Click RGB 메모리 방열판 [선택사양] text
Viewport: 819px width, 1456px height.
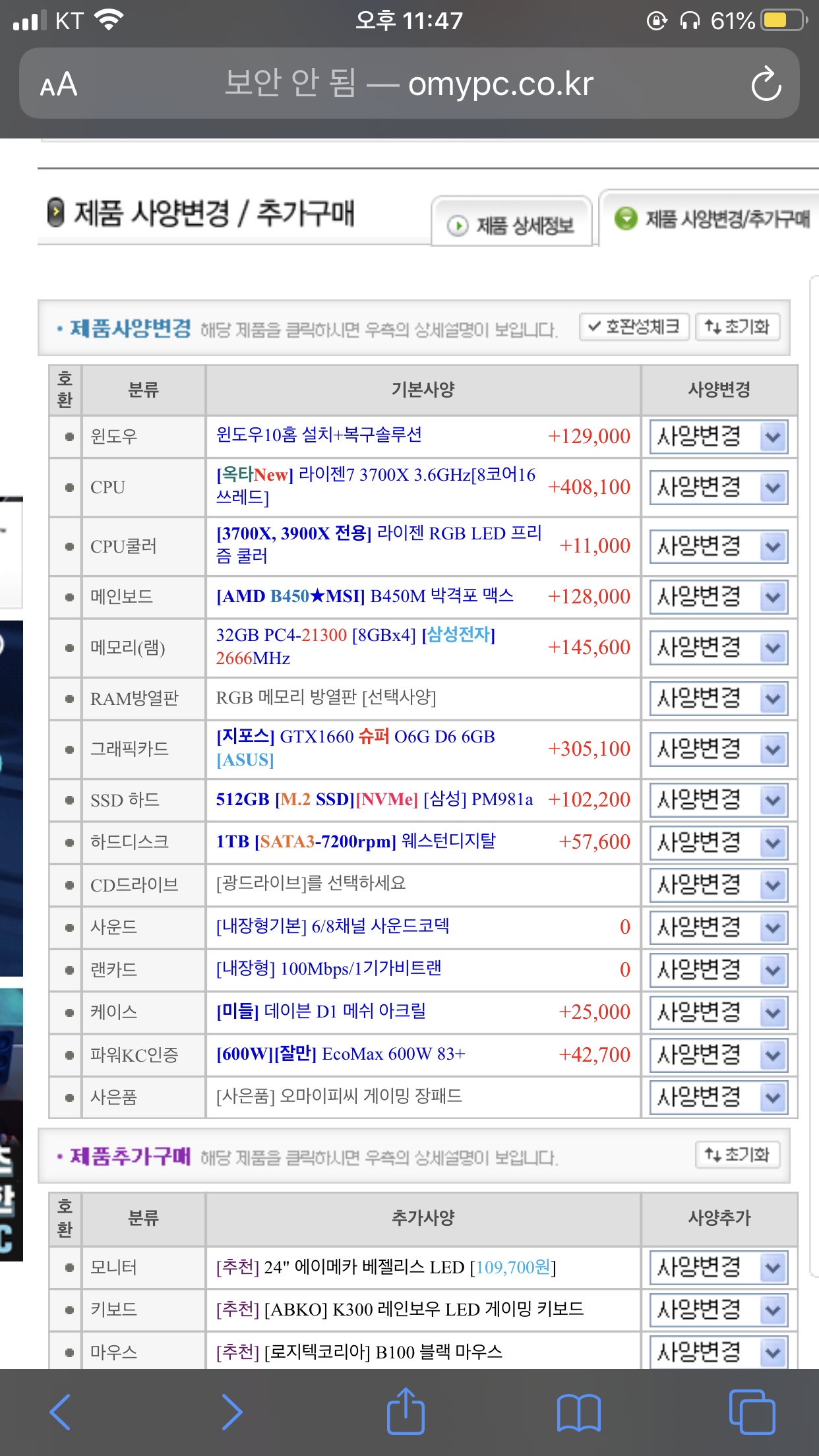326,698
